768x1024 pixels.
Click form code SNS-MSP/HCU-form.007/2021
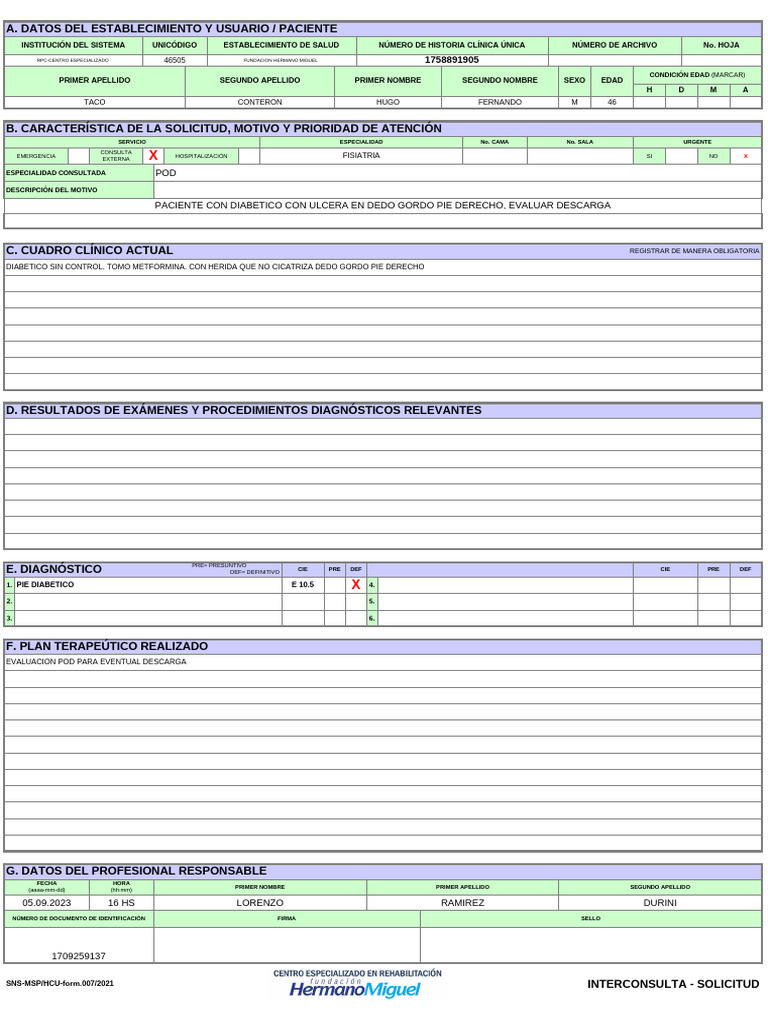[59, 984]
